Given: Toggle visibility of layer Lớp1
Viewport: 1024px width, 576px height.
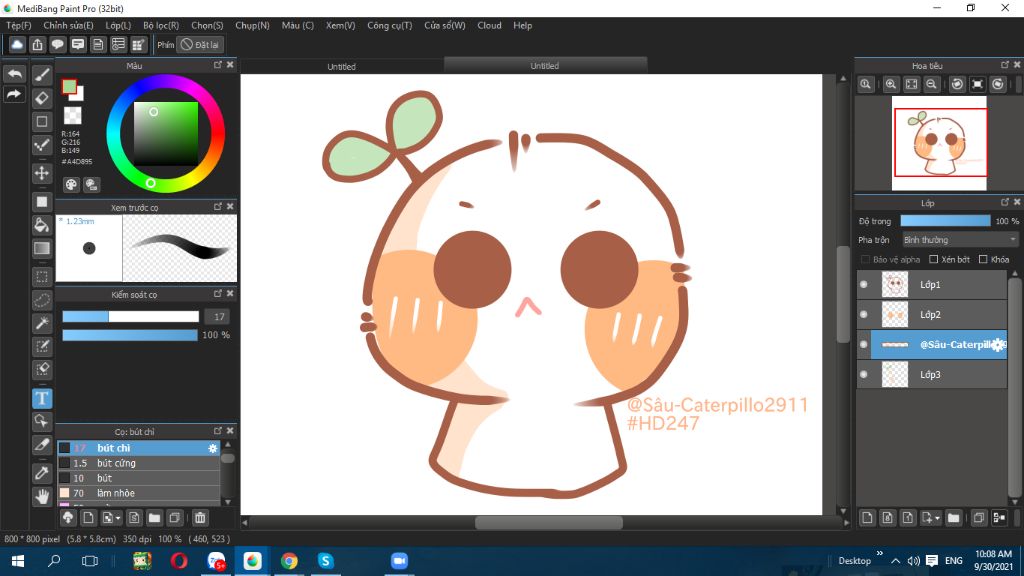Looking at the screenshot, I should coord(864,285).
